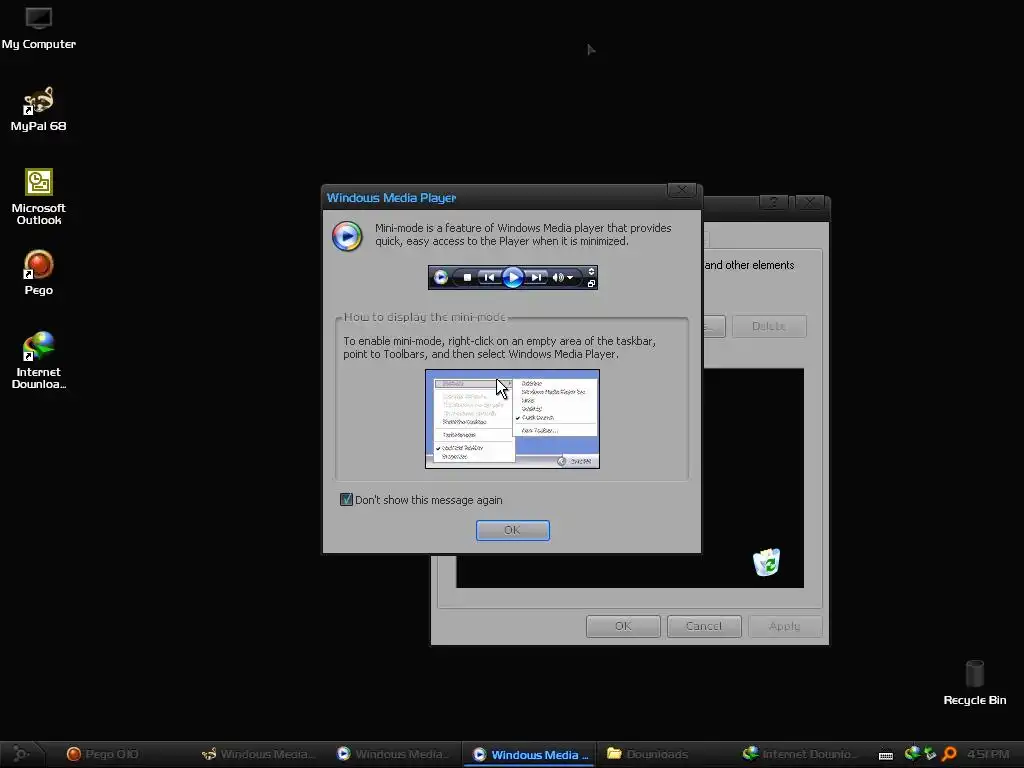The width and height of the screenshot is (1024, 768).
Task: Open the Start button on the taskbar
Action: click(x=22, y=754)
